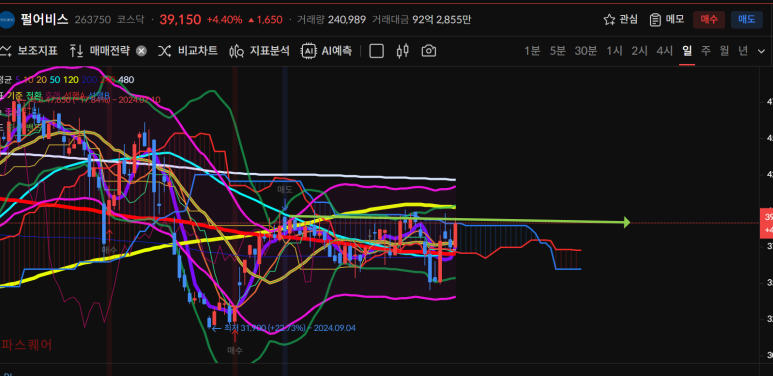Click the 코스닥 market label
The height and width of the screenshot is (376, 773).
[131, 20]
